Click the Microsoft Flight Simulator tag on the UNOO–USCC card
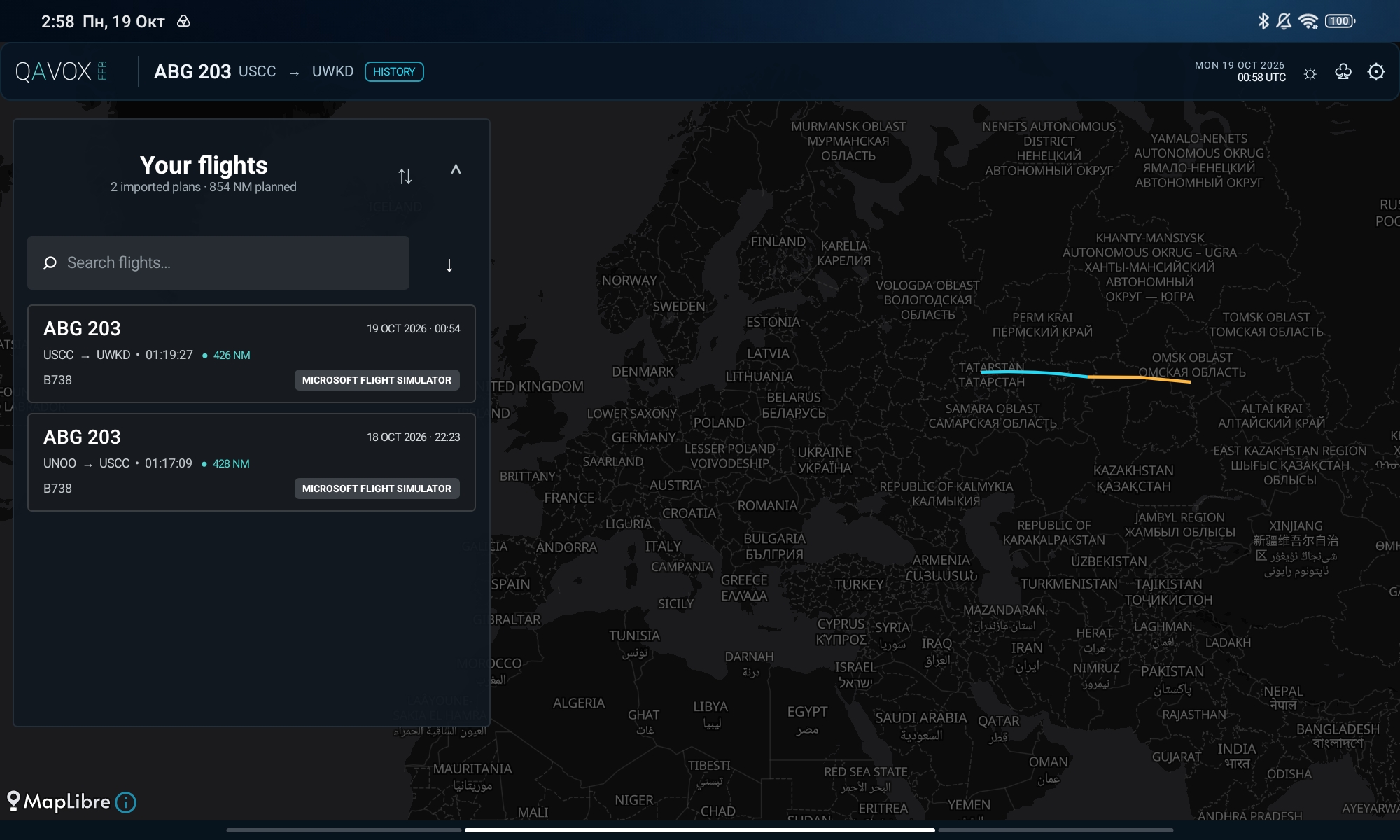Screen dimensions: 1400x840 coord(377,489)
